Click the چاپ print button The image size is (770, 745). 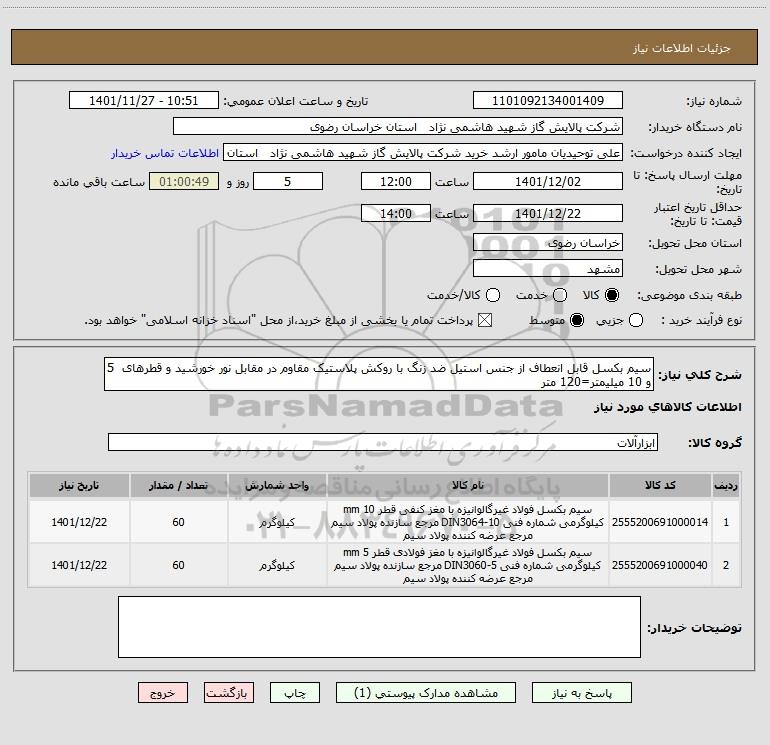point(295,692)
